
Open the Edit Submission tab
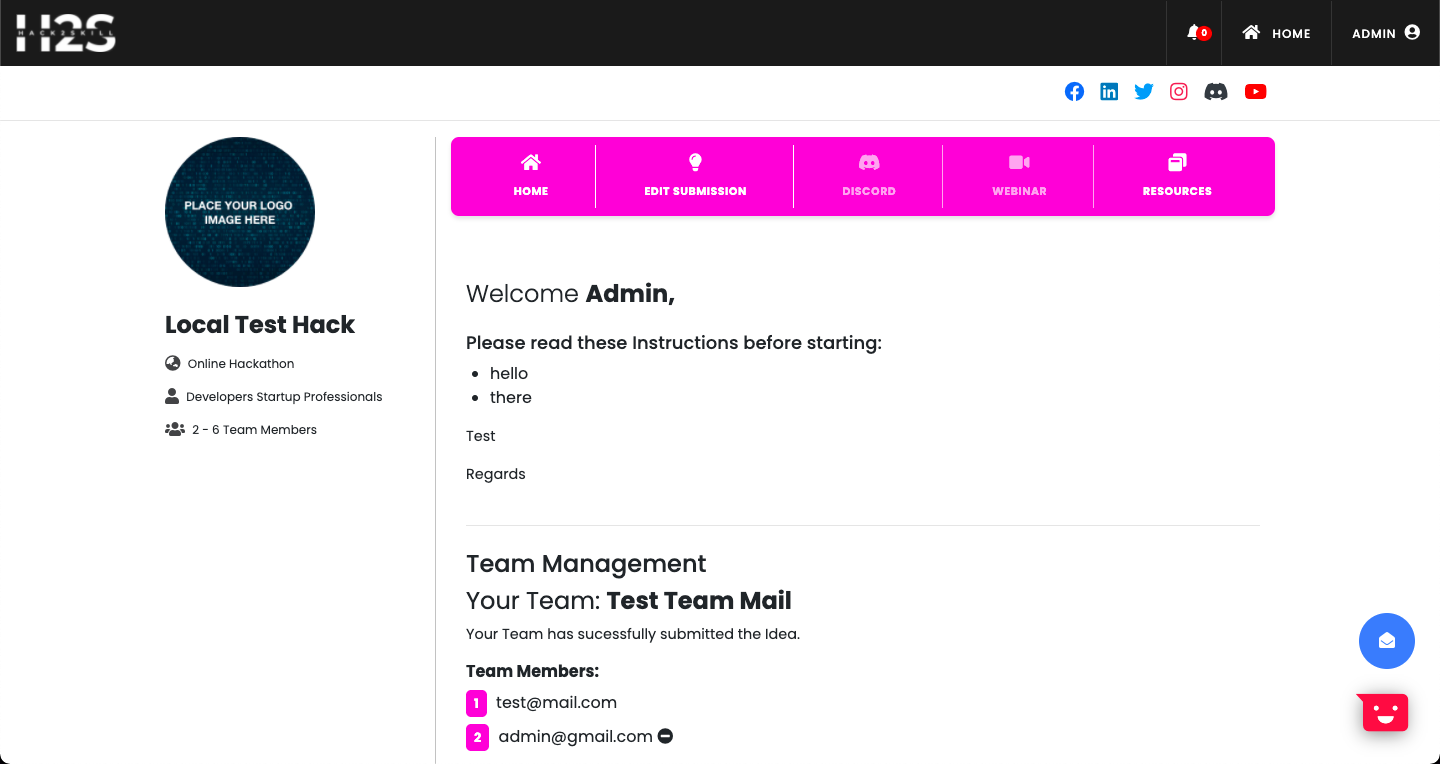tap(695, 175)
